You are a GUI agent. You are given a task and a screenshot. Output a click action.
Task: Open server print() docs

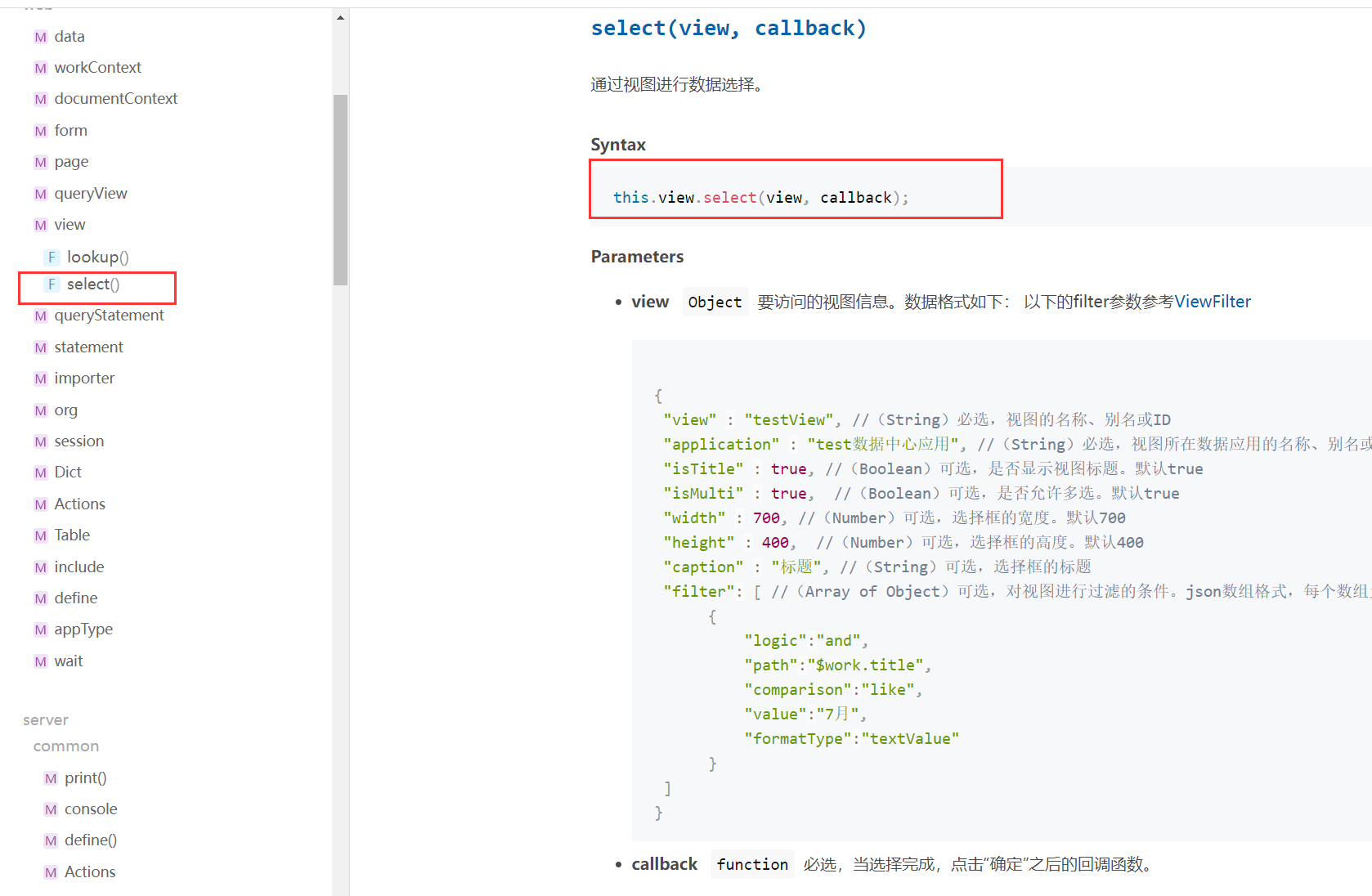pyautogui.click(x=86, y=778)
